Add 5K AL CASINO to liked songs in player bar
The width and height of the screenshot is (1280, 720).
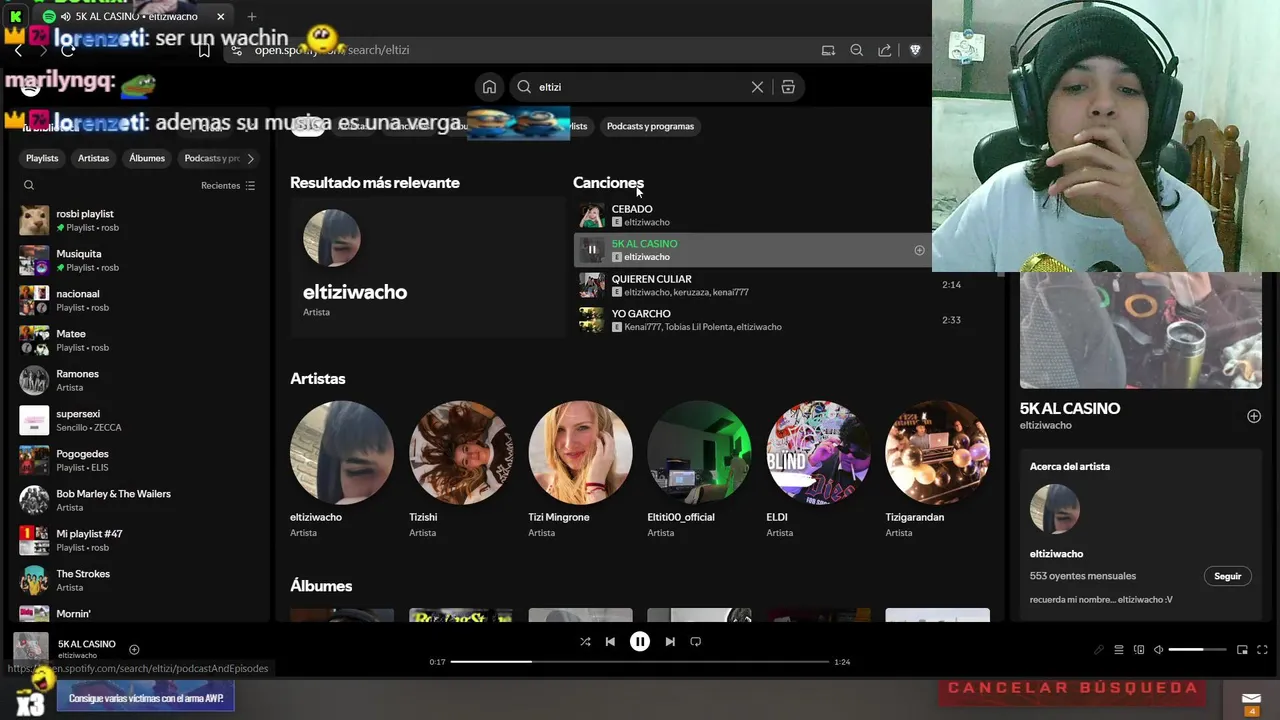(134, 649)
